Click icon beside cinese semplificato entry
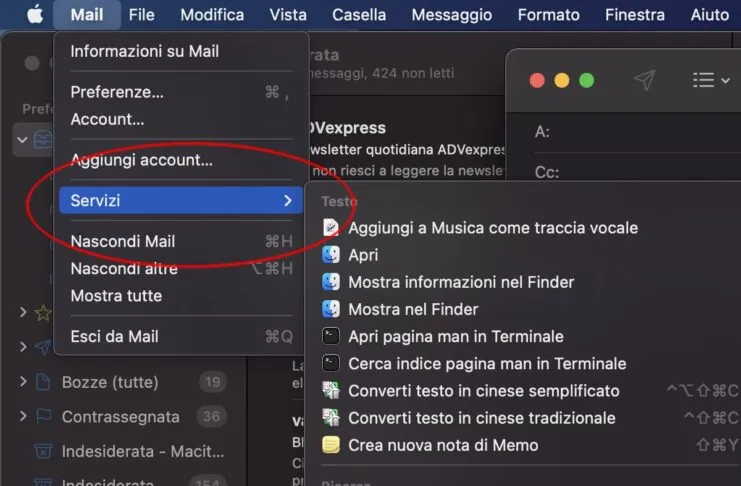Image resolution: width=741 pixels, height=486 pixels. [x=331, y=391]
